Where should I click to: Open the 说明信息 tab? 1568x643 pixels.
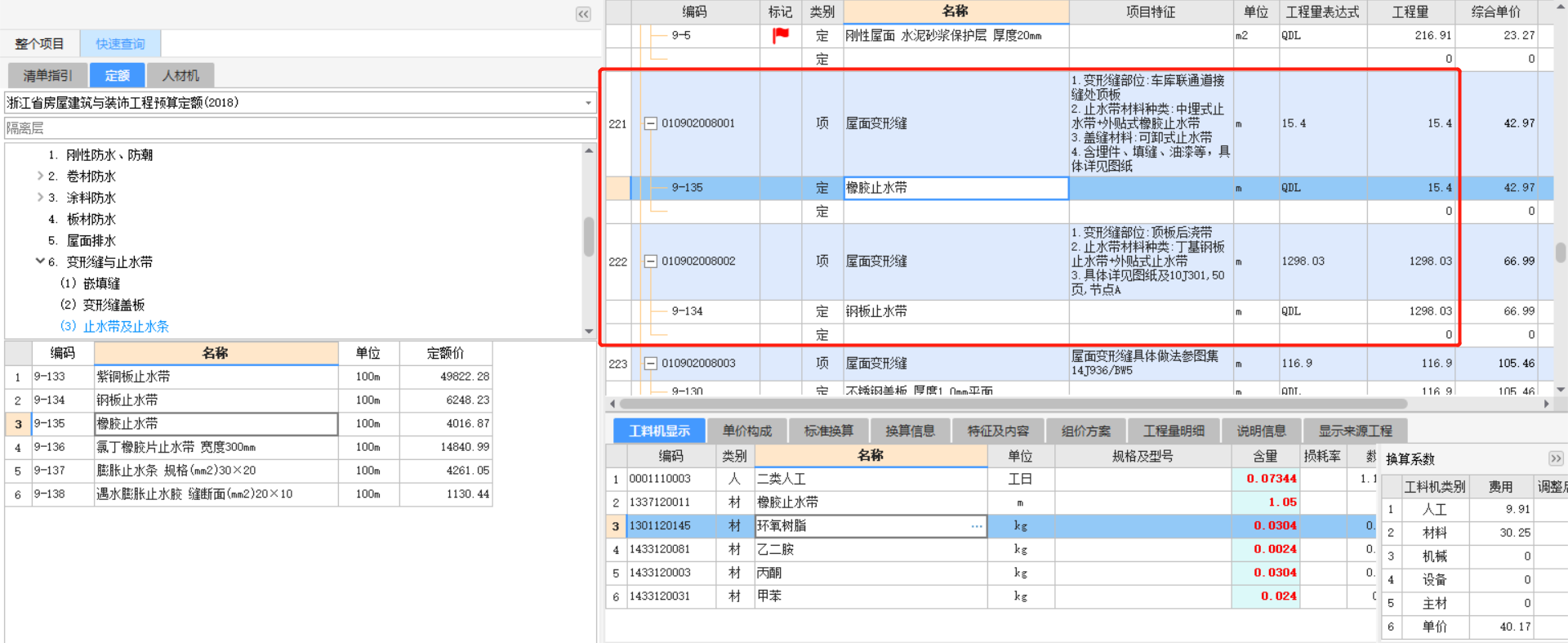pos(1261,431)
